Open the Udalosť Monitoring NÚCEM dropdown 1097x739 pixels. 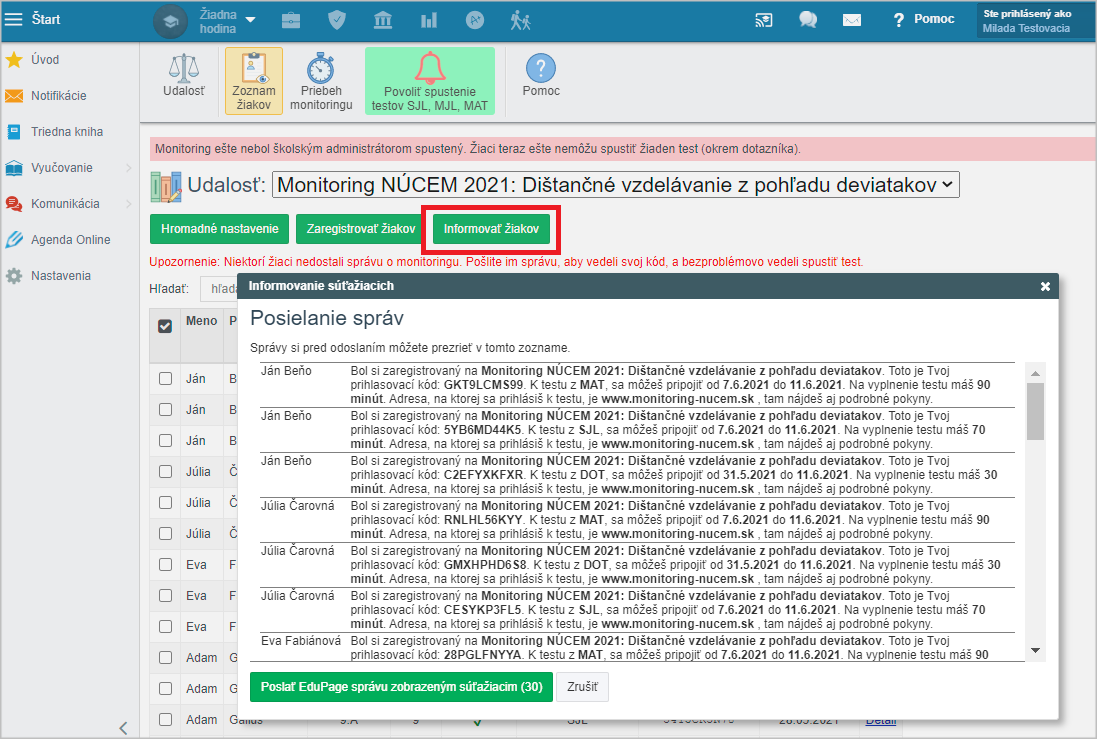tap(615, 185)
